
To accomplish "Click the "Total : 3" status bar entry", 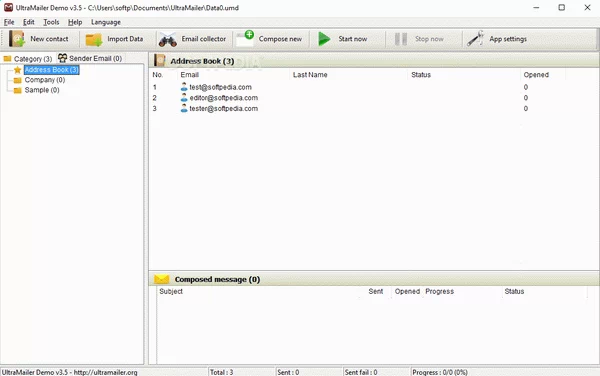I will [221, 372].
